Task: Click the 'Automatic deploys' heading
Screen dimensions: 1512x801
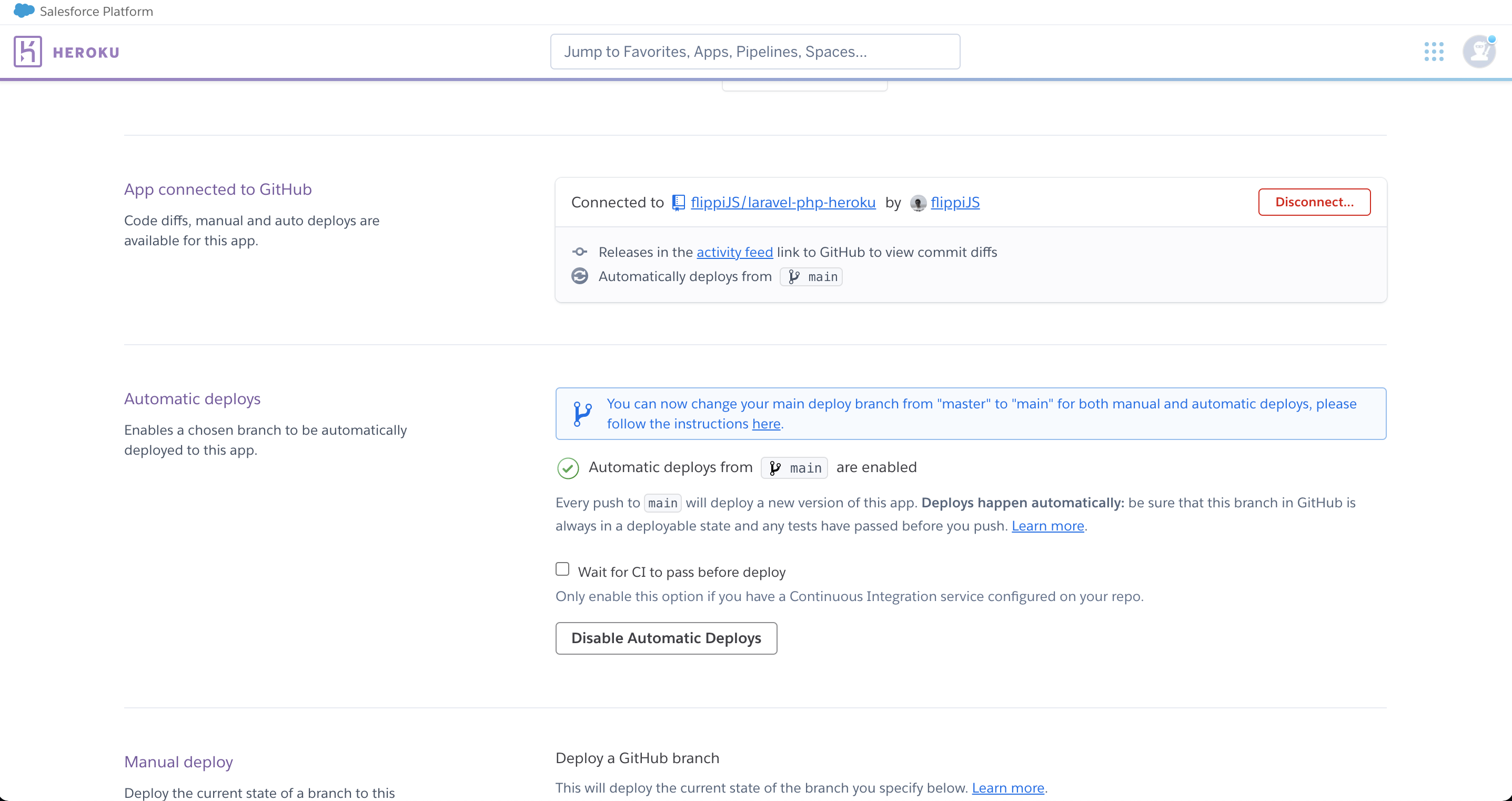Action: (193, 399)
